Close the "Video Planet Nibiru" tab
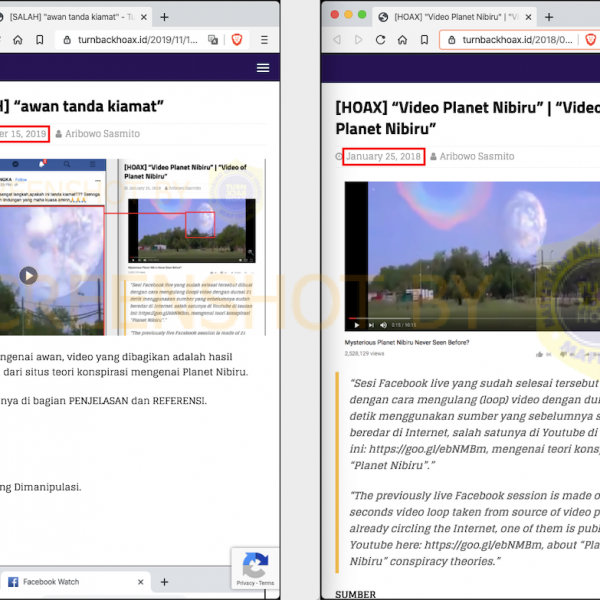Viewport: 600px width, 600px height. pyautogui.click(x=528, y=17)
